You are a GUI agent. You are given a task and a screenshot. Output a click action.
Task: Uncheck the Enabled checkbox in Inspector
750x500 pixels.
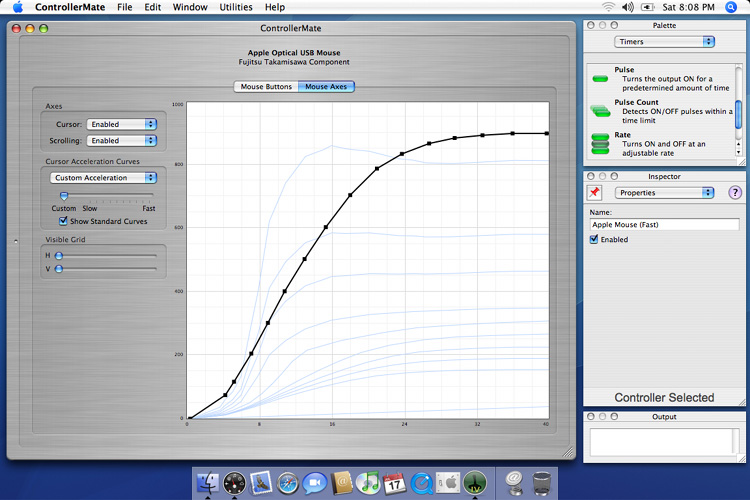coord(594,240)
